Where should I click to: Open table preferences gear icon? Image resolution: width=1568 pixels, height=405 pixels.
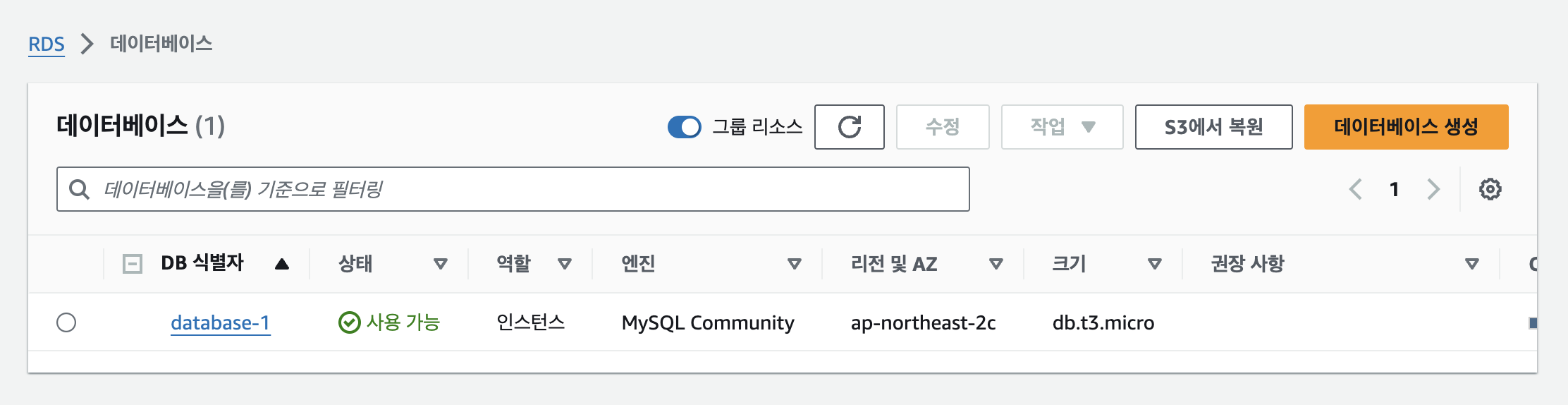(x=1490, y=189)
